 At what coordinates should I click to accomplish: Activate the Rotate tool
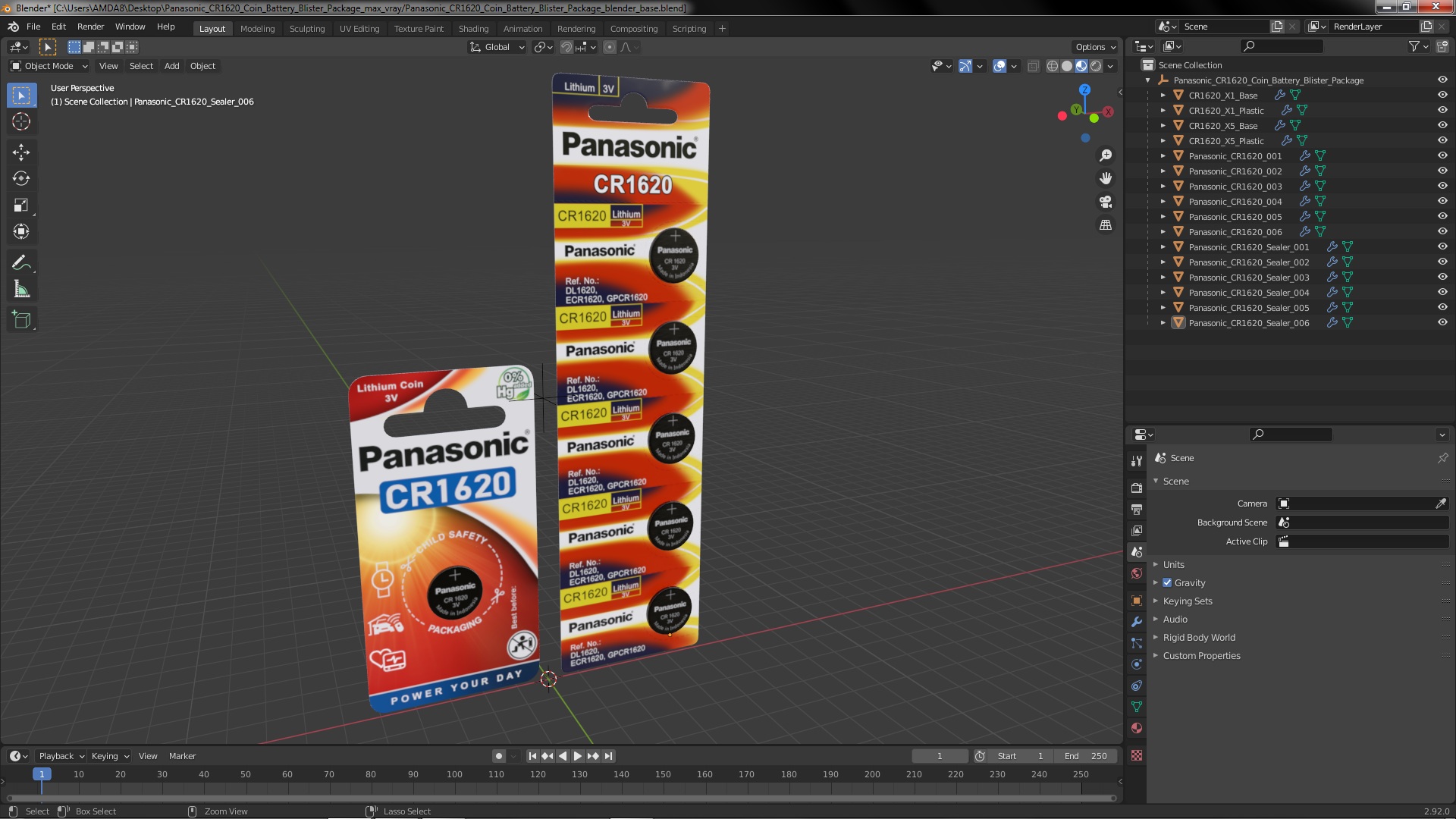pyautogui.click(x=21, y=179)
